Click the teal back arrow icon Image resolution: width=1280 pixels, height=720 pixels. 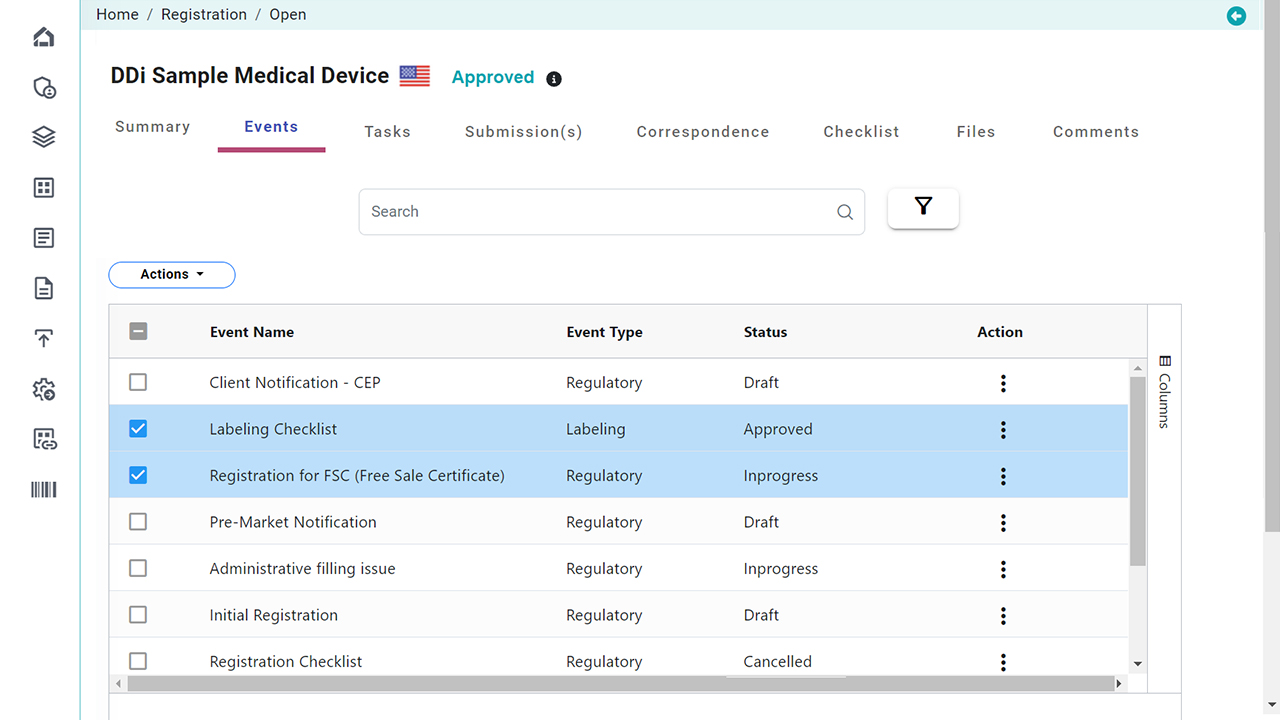coord(1236,16)
